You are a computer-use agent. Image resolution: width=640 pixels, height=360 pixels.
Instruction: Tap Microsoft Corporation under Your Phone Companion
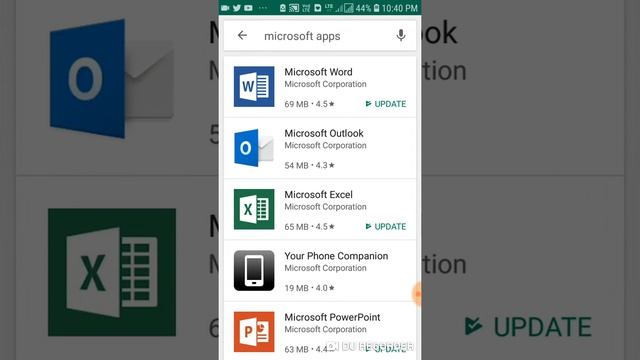tap(325, 268)
